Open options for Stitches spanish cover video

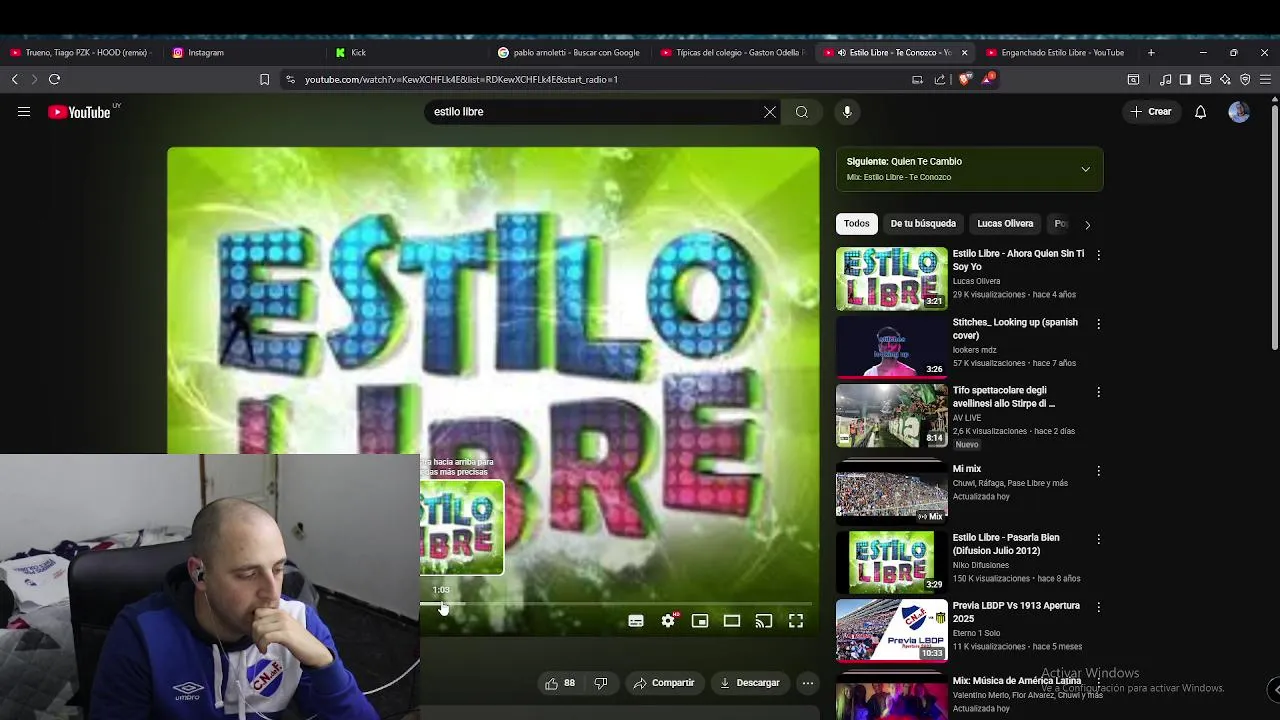[1098, 324]
